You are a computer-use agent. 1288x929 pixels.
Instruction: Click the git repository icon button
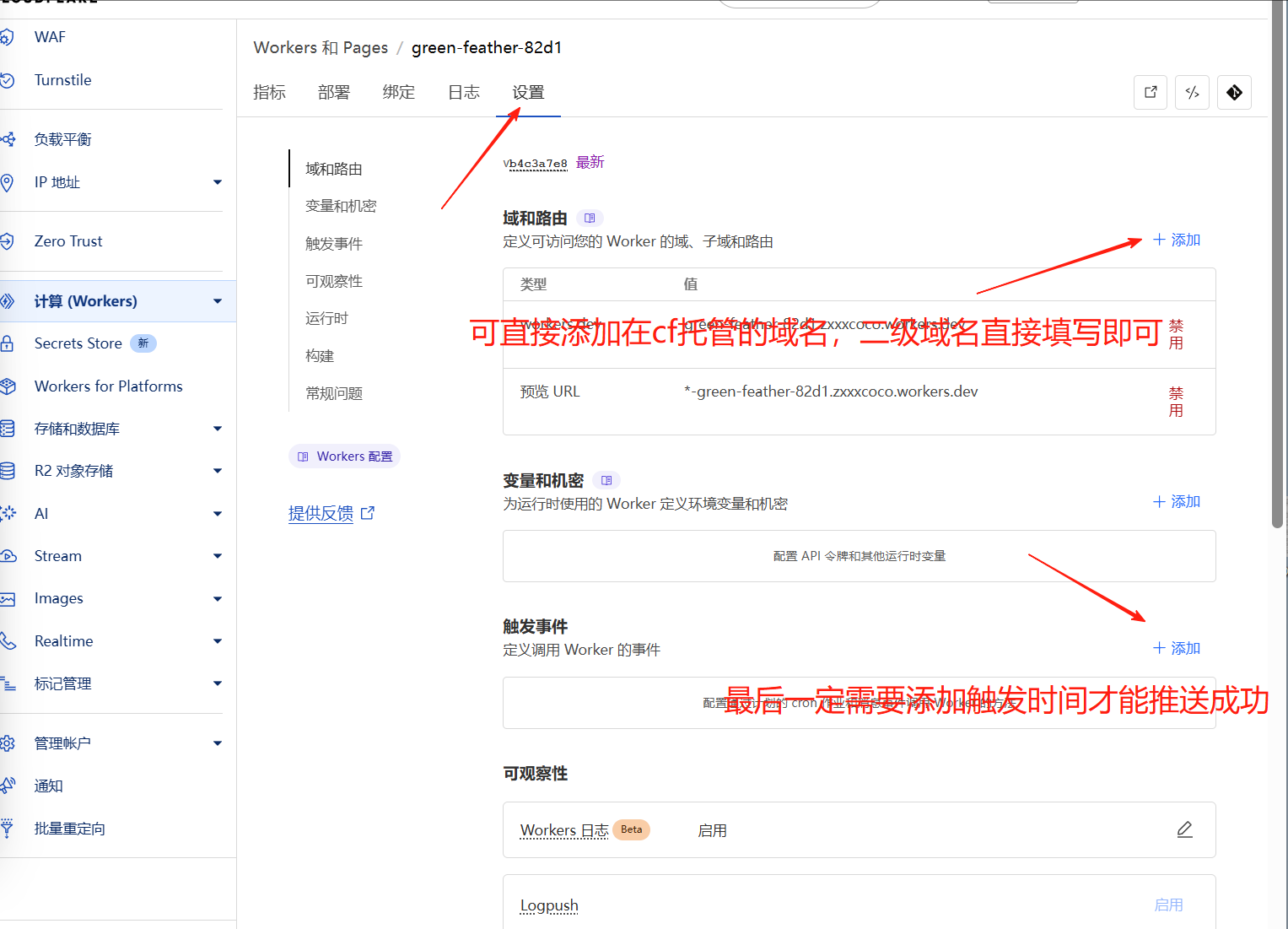tap(1235, 93)
